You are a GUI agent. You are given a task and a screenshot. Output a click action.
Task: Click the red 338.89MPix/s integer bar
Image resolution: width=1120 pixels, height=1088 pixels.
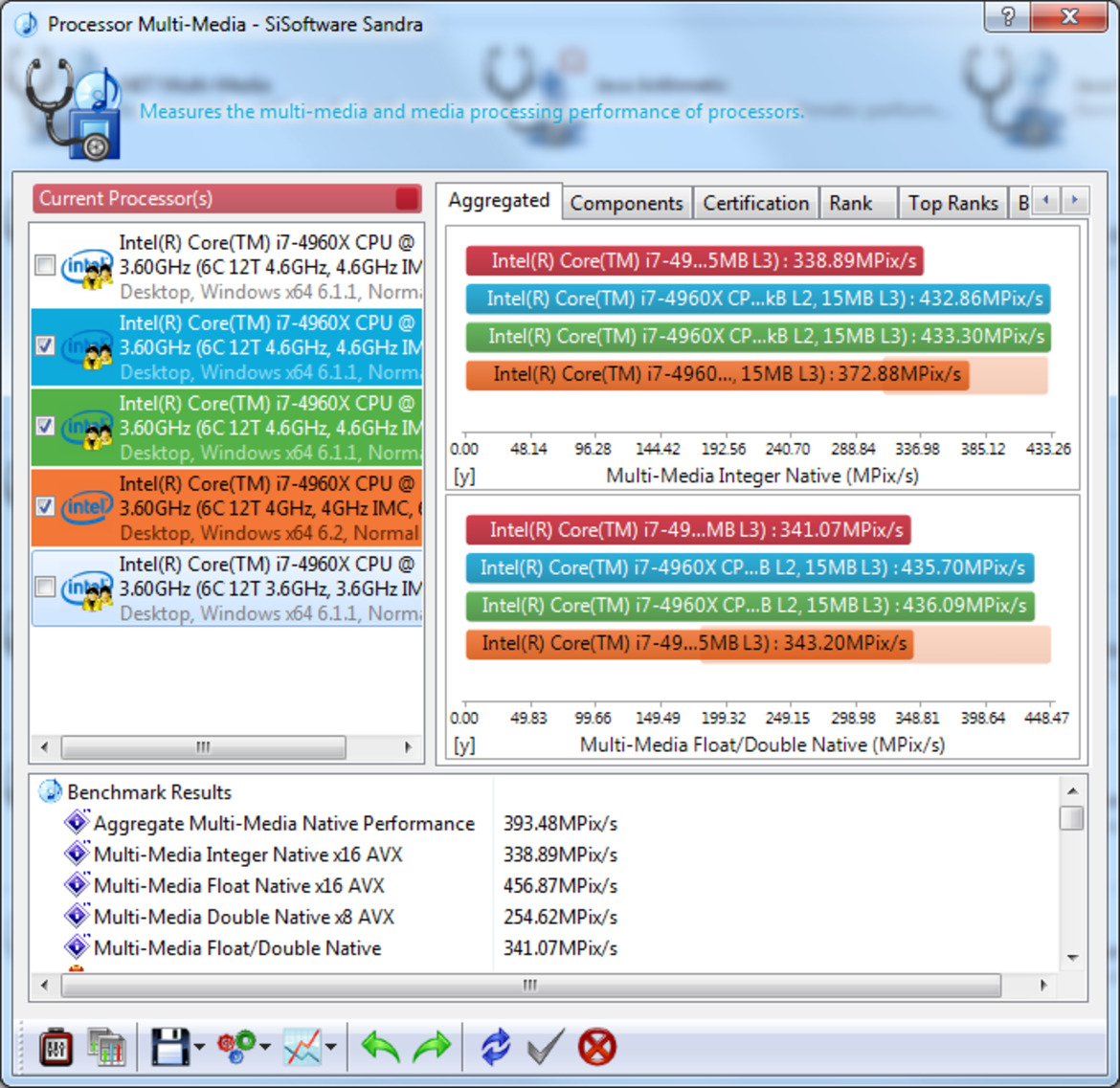point(694,260)
